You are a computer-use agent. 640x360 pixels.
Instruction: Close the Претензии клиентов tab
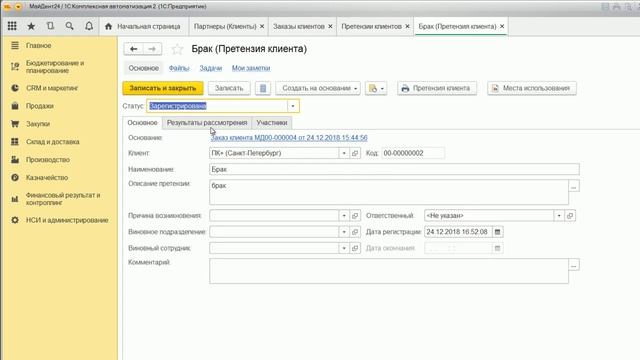coord(407,26)
